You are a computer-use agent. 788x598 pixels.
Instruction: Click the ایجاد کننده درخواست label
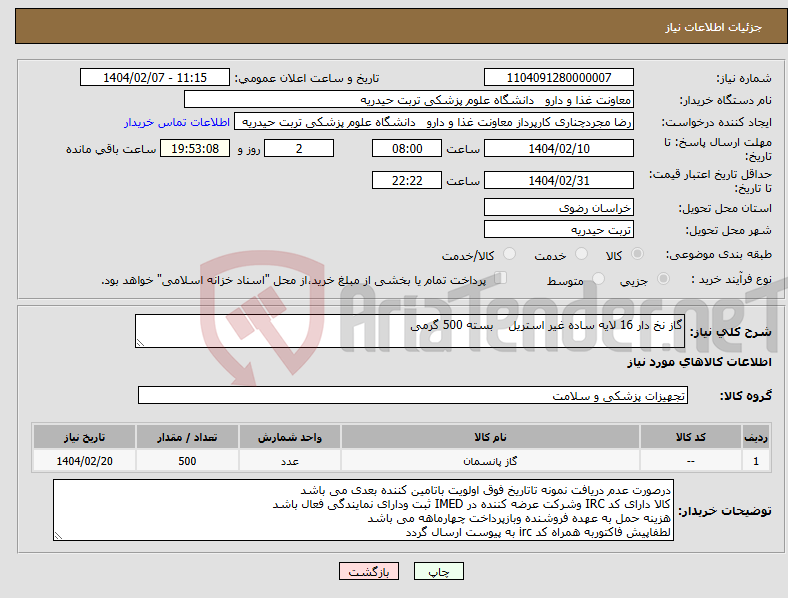pyautogui.click(x=716, y=122)
